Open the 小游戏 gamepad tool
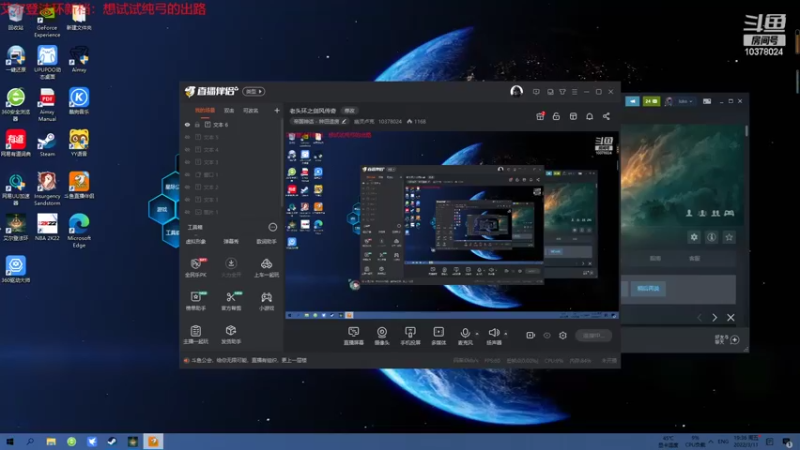Image resolution: width=800 pixels, height=450 pixels. click(266, 297)
